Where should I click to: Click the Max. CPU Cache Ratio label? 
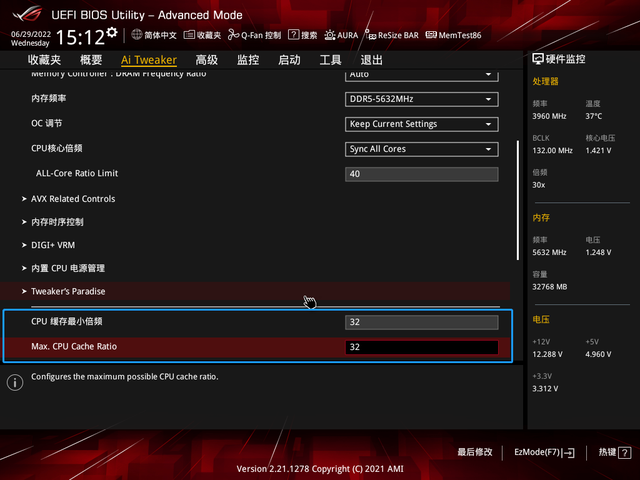(x=74, y=347)
